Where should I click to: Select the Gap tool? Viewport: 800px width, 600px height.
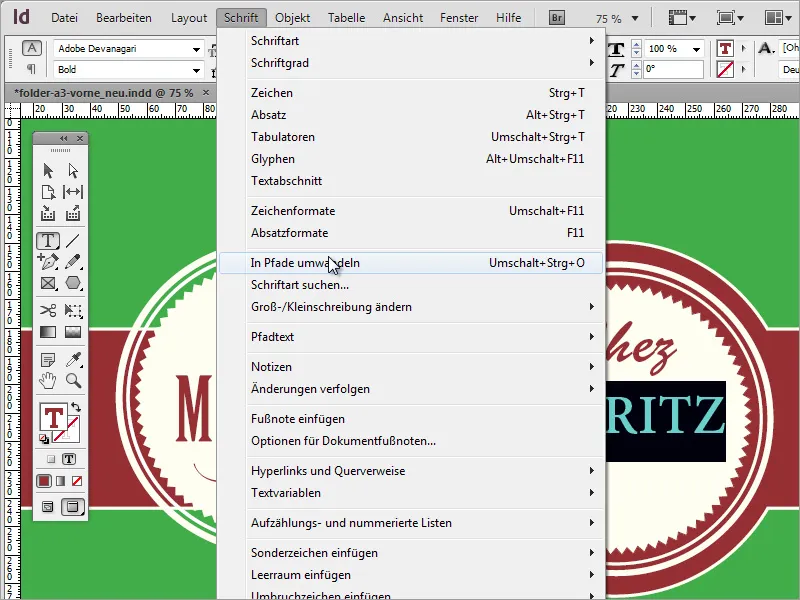coord(73,192)
